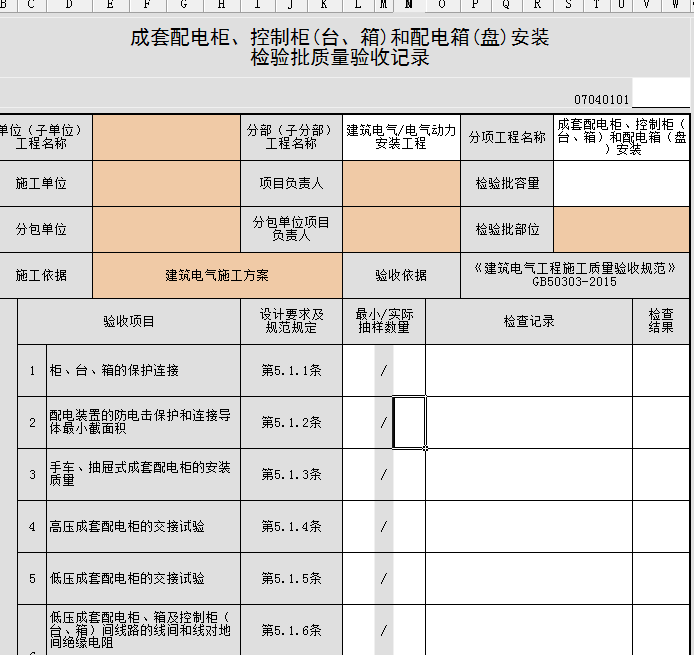Select the 第5.1.4条 cell

point(291,527)
